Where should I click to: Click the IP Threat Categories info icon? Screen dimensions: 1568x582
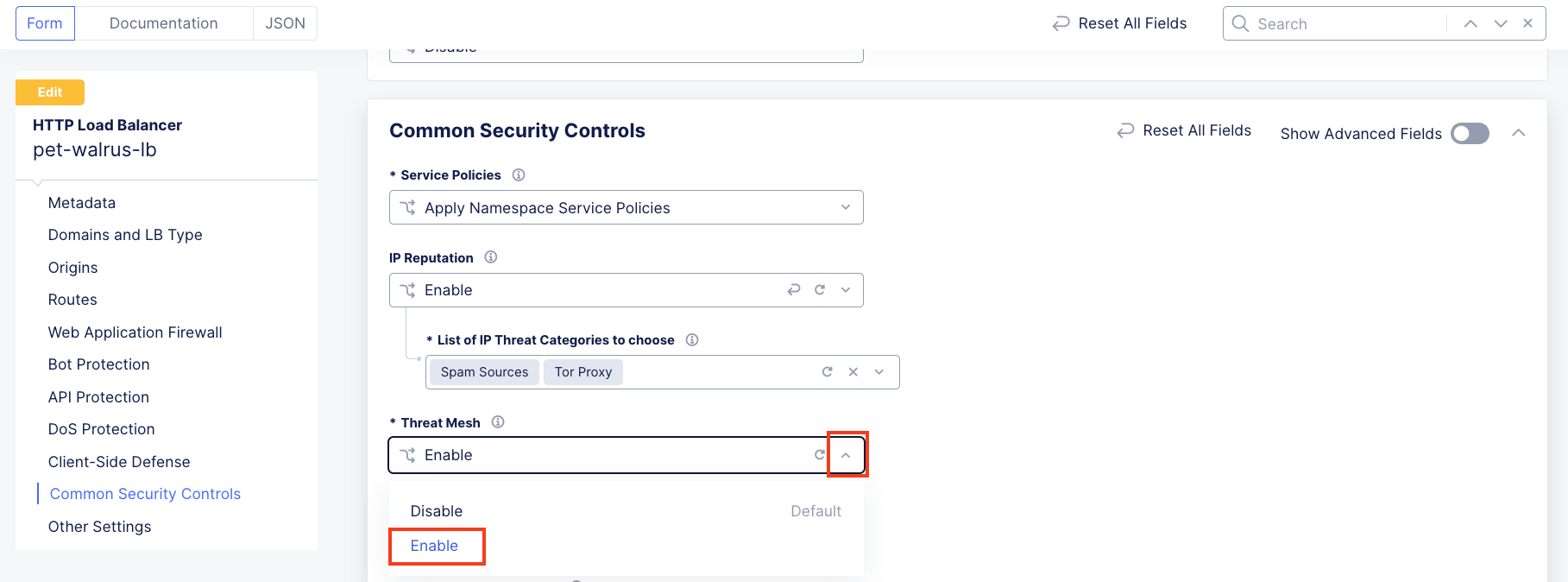pos(692,339)
